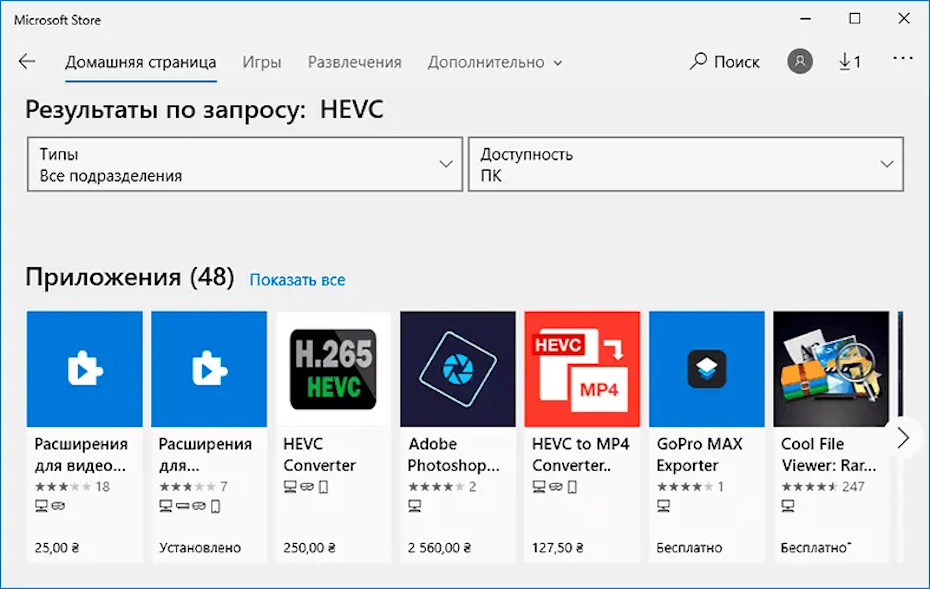This screenshot has height=589, width=930.
Task: Click PC device icon under GoPro MAX
Action: [x=663, y=506]
